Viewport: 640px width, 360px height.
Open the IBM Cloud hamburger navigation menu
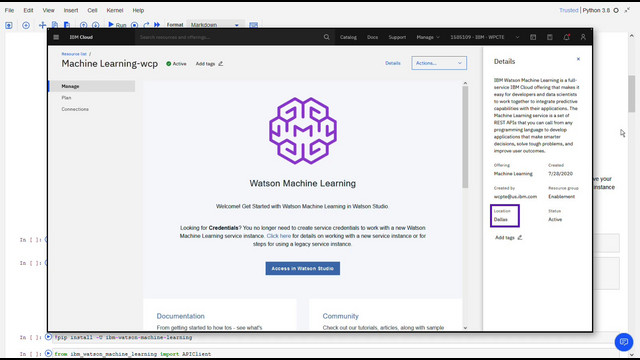[56, 37]
